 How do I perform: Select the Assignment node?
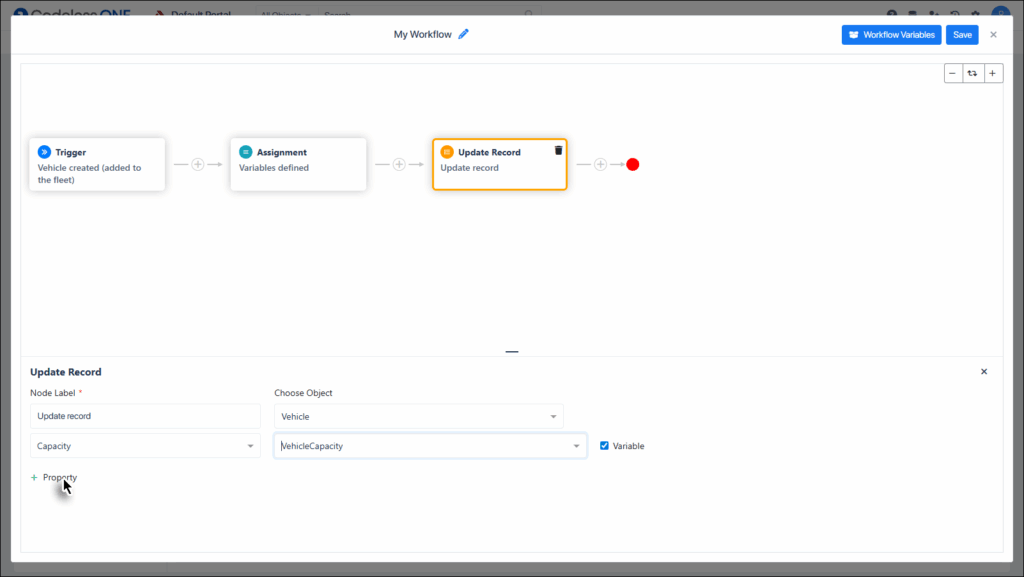pyautogui.click(x=298, y=164)
